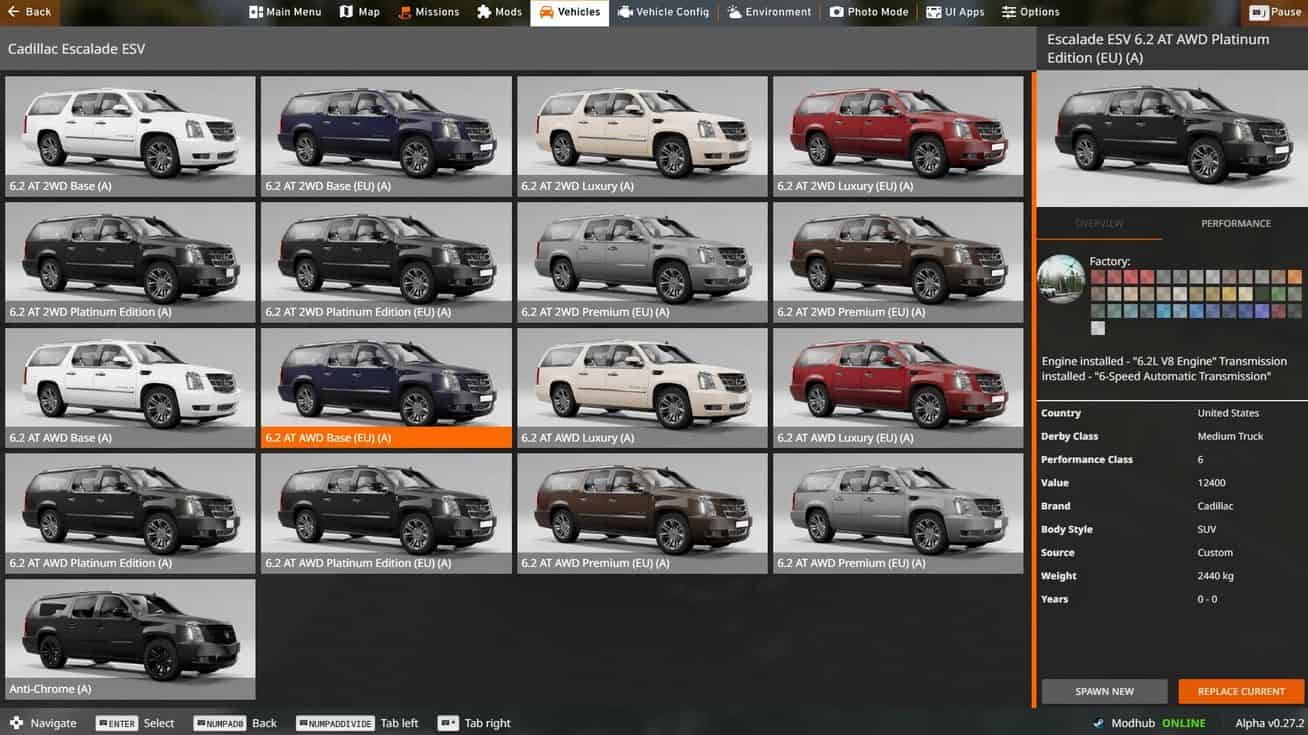Open Environment via the weather icon
Screen dimensions: 1308x735
(735, 12)
